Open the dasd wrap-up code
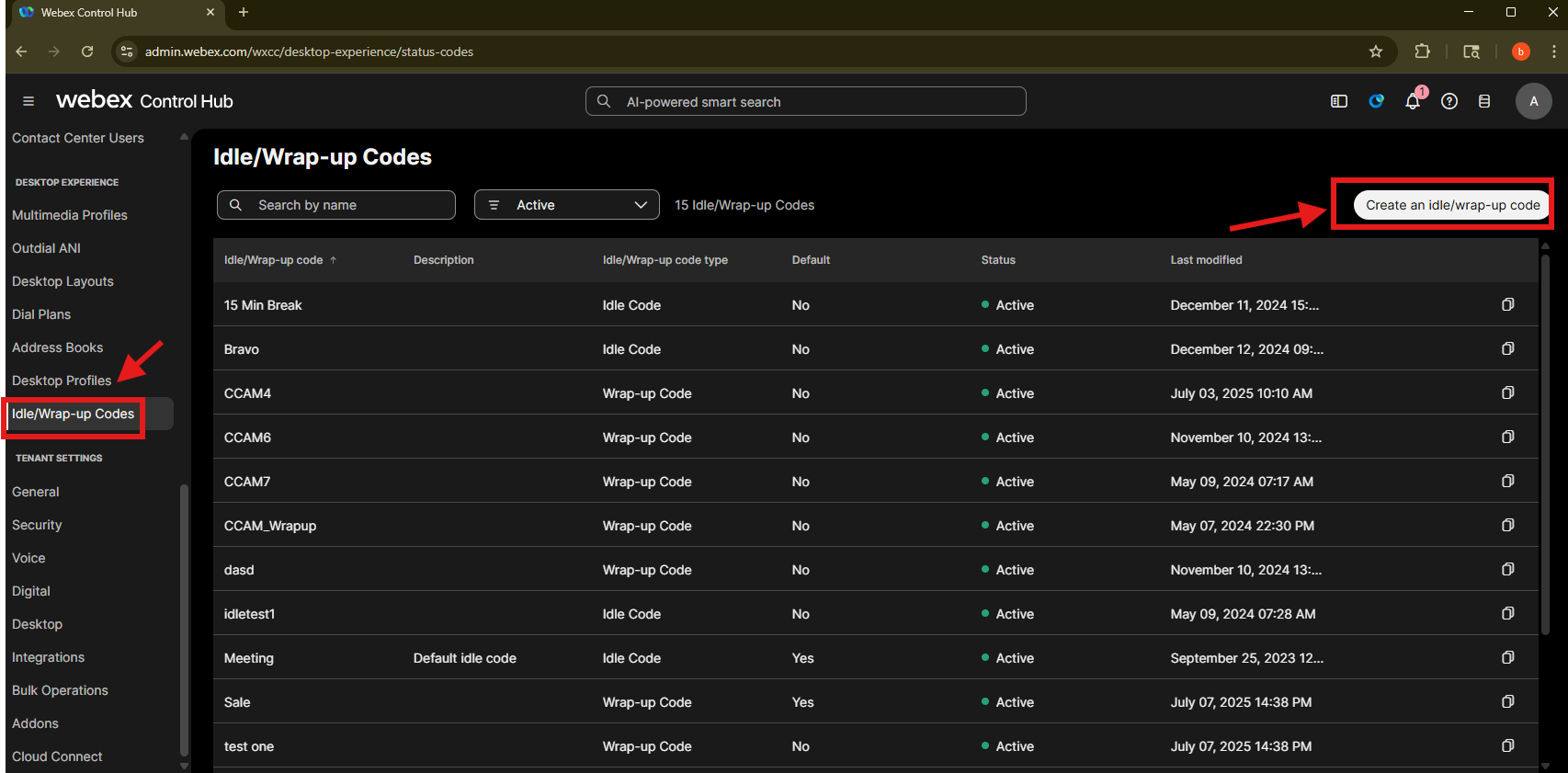Screen dimensions: 1568x773 239,570
